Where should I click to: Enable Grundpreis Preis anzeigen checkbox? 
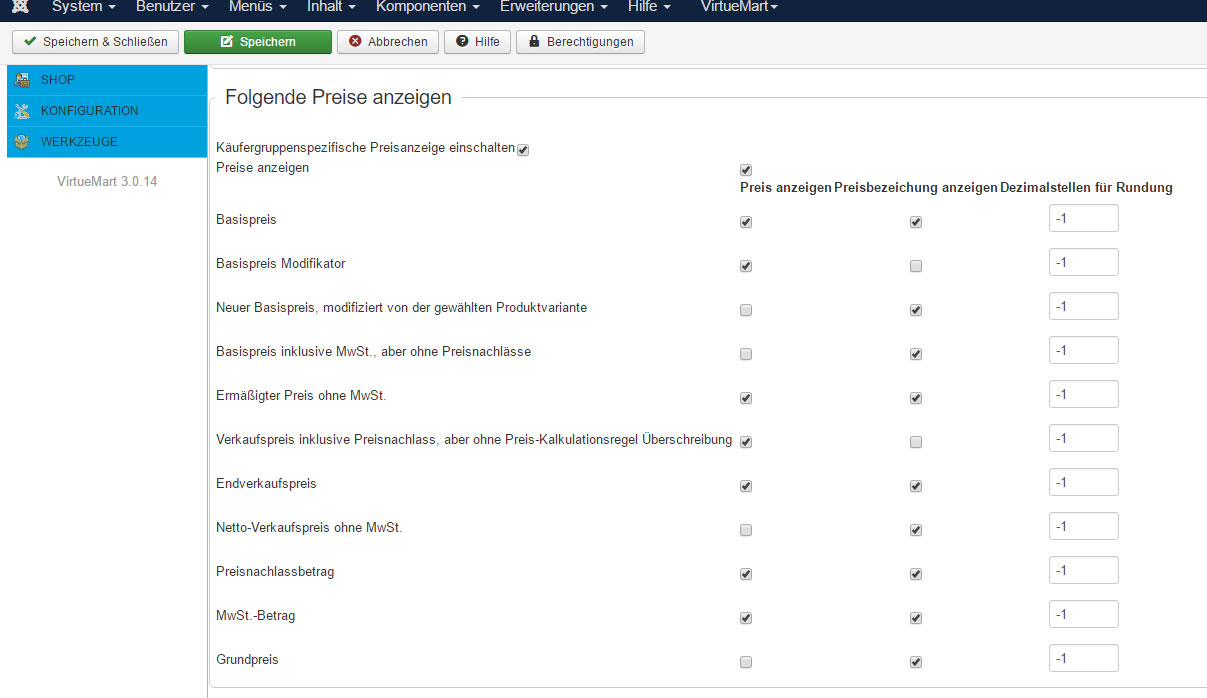point(745,662)
